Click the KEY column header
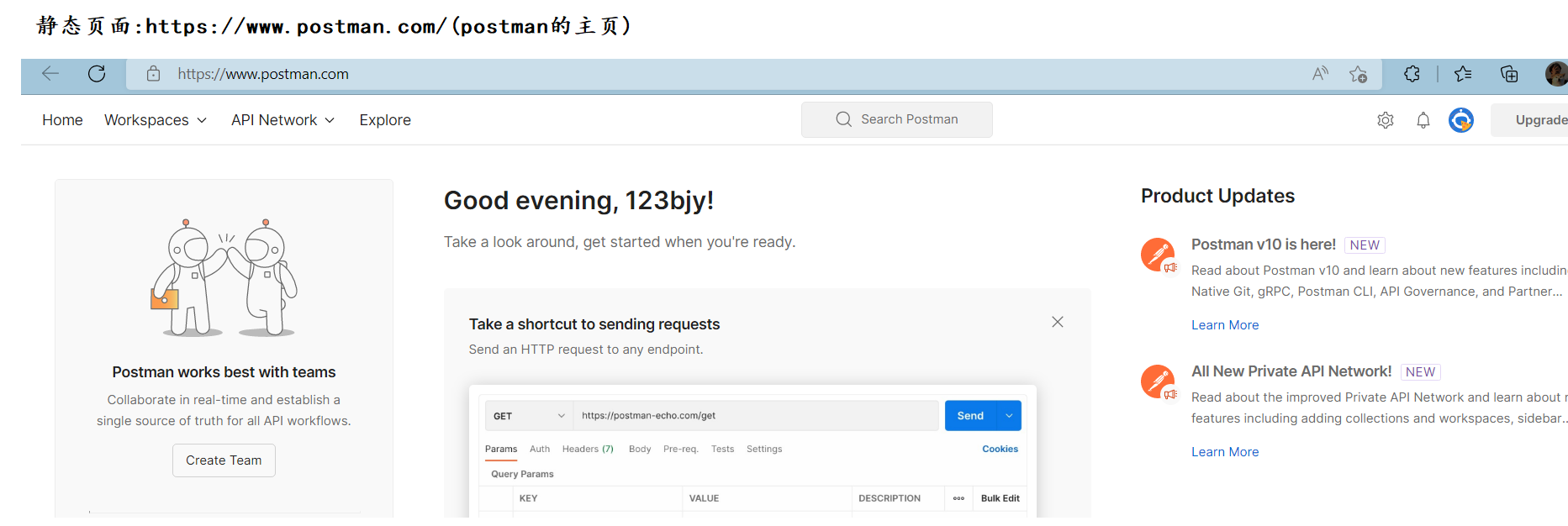Screen dimensions: 1568x526 [528, 498]
